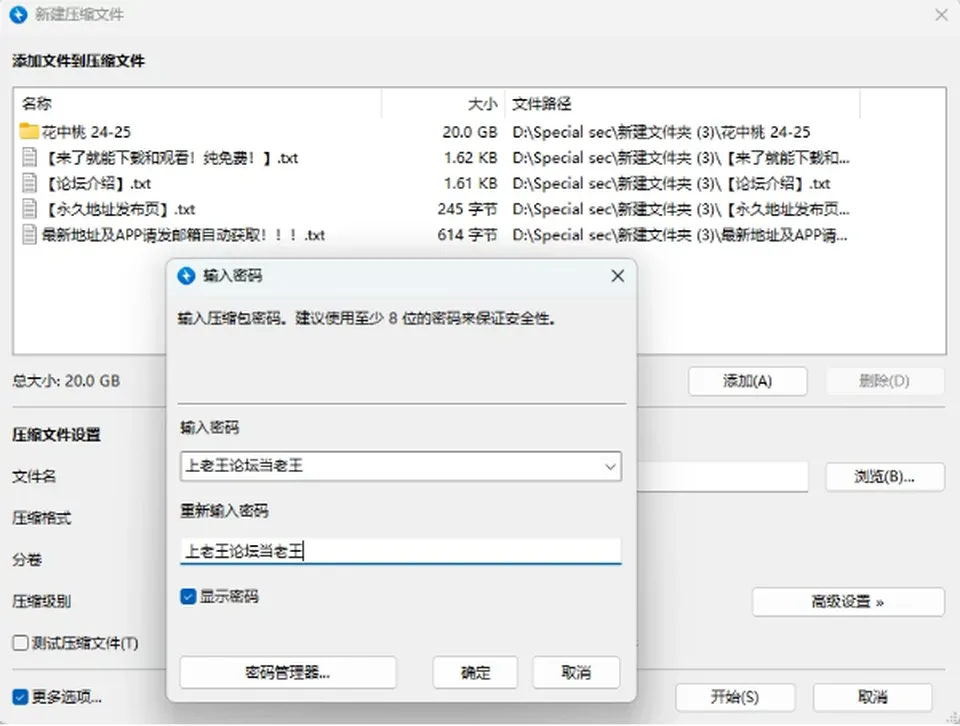This screenshot has height=726, width=960.
Task: Select the 花中桃 24-25 folder icon
Action: point(29,131)
